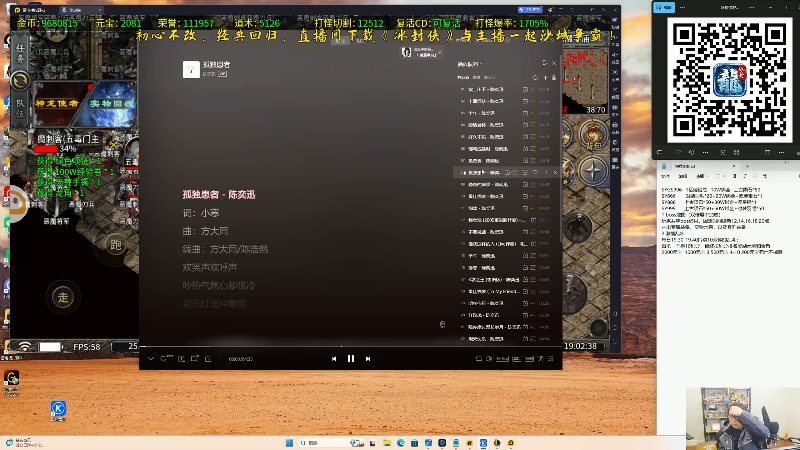This screenshot has width=800, height=450.
Task: Open more options on highlighted playing row
Action: (x=546, y=172)
